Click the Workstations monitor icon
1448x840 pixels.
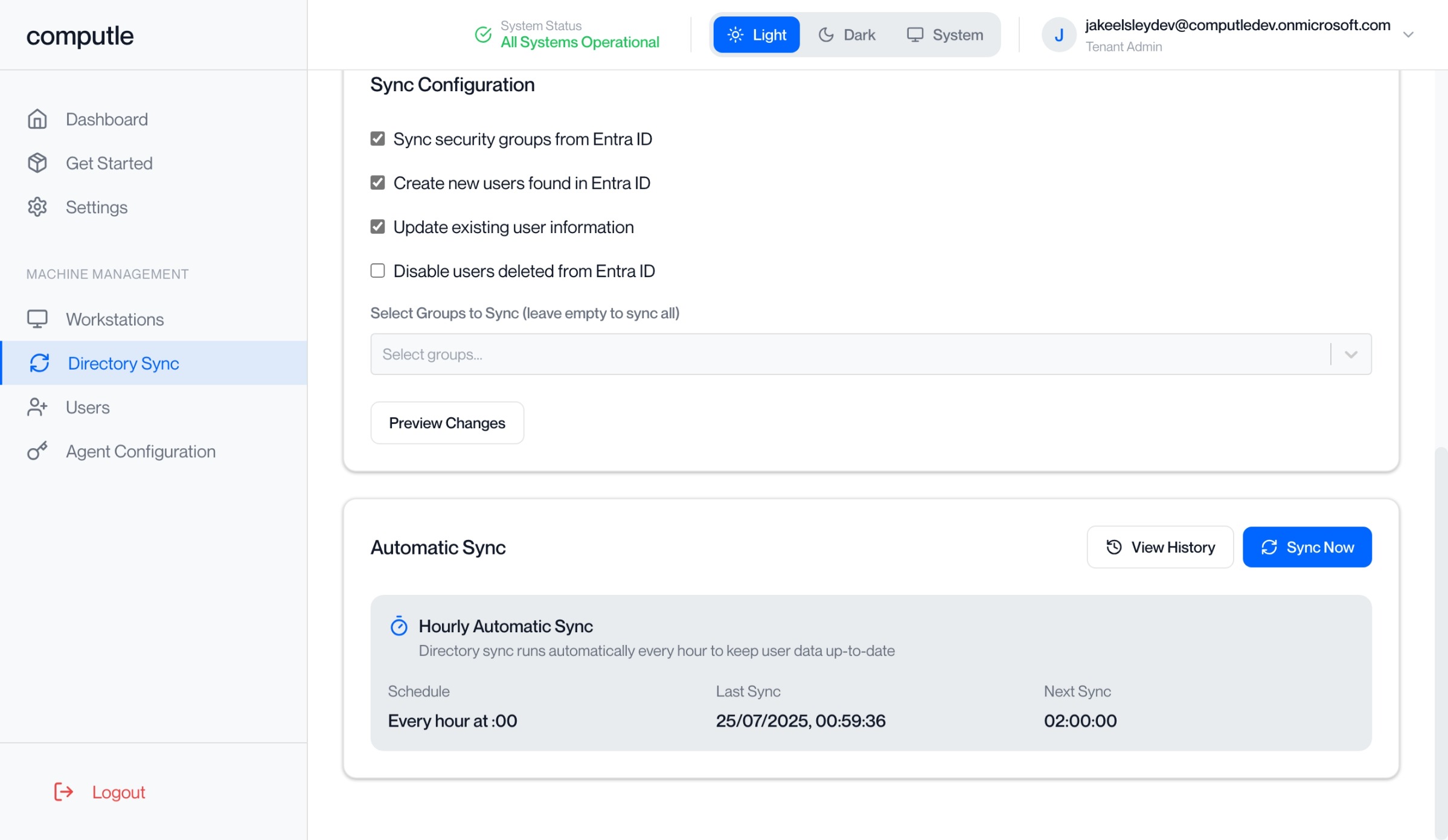click(x=37, y=319)
